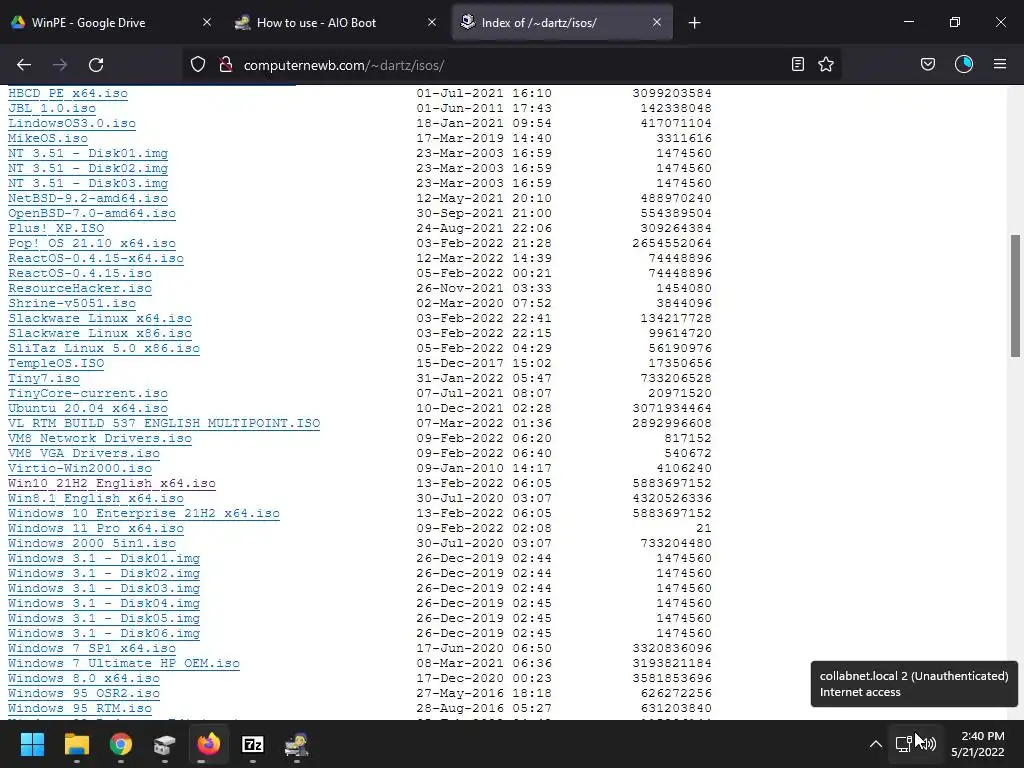1024x768 pixels.
Task: Download Win8.1_English_x64.iso
Action: click(x=95, y=499)
